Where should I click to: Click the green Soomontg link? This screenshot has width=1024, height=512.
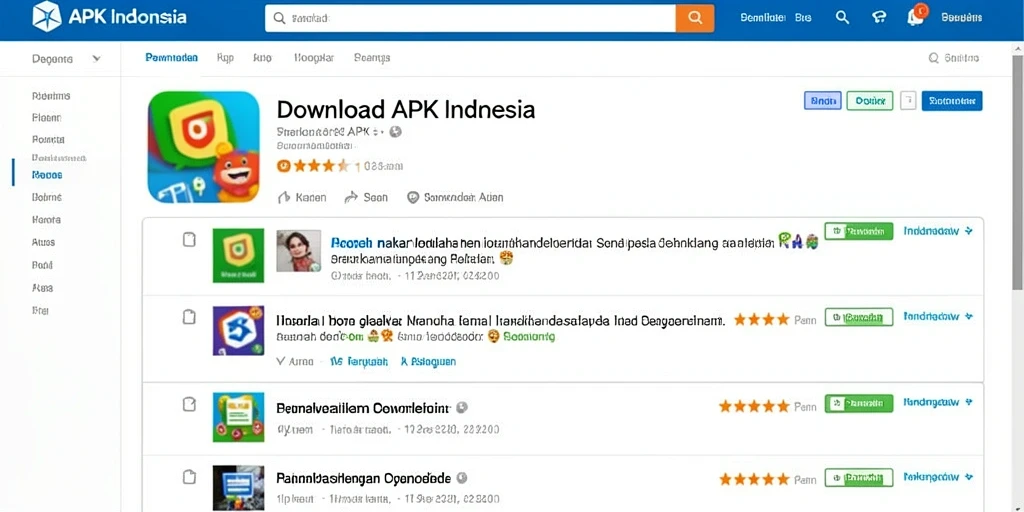529,337
